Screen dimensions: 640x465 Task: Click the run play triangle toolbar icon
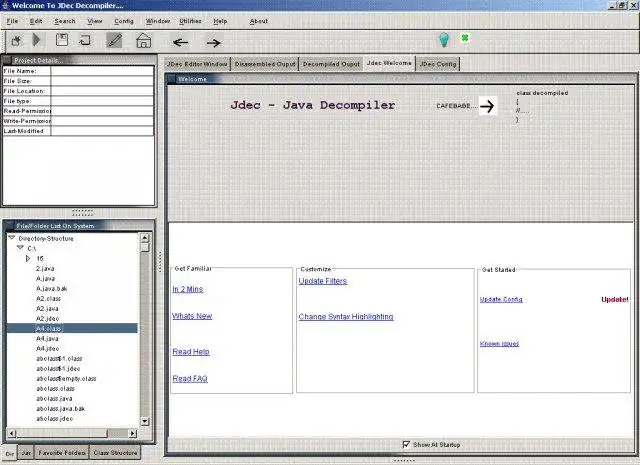37,40
